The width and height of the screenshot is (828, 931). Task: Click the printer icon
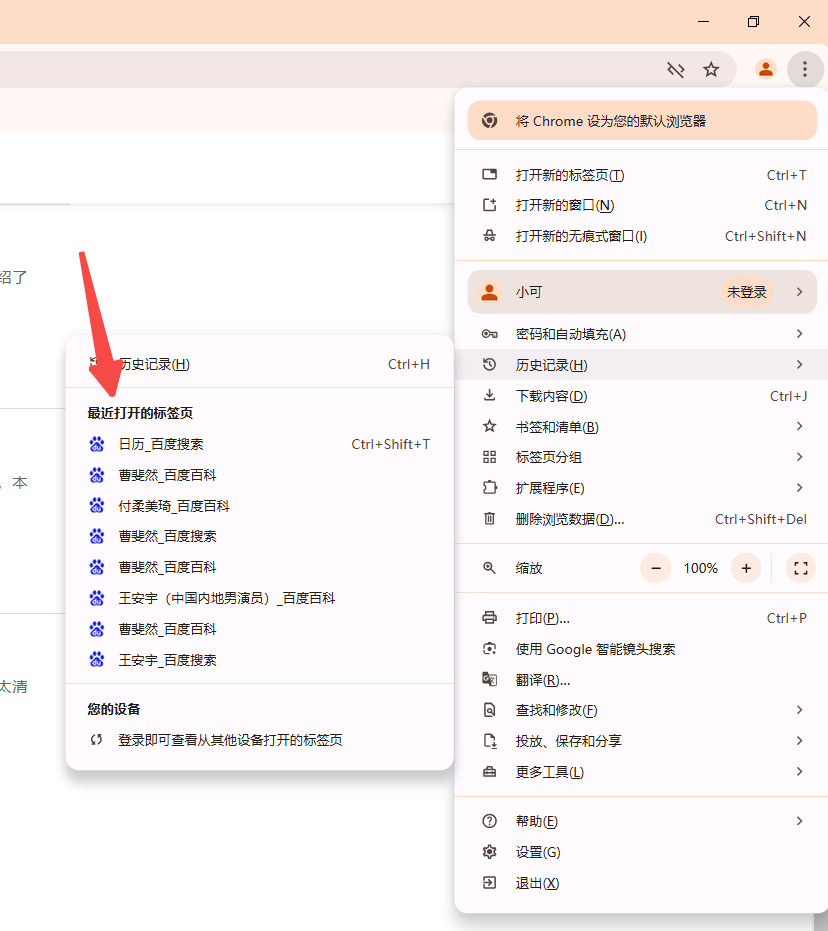(x=489, y=618)
